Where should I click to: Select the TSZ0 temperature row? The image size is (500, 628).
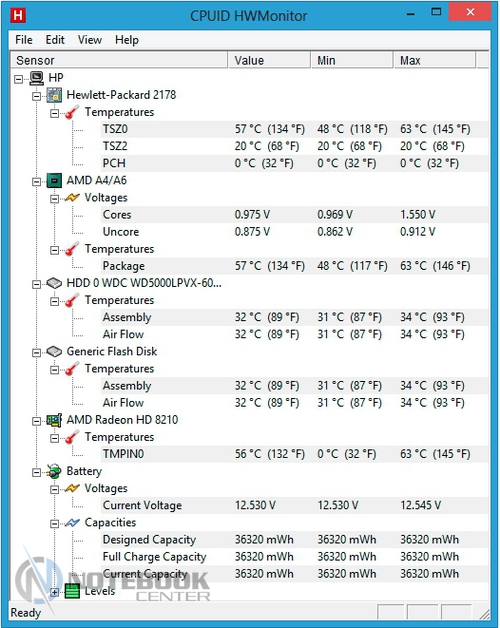point(294,129)
